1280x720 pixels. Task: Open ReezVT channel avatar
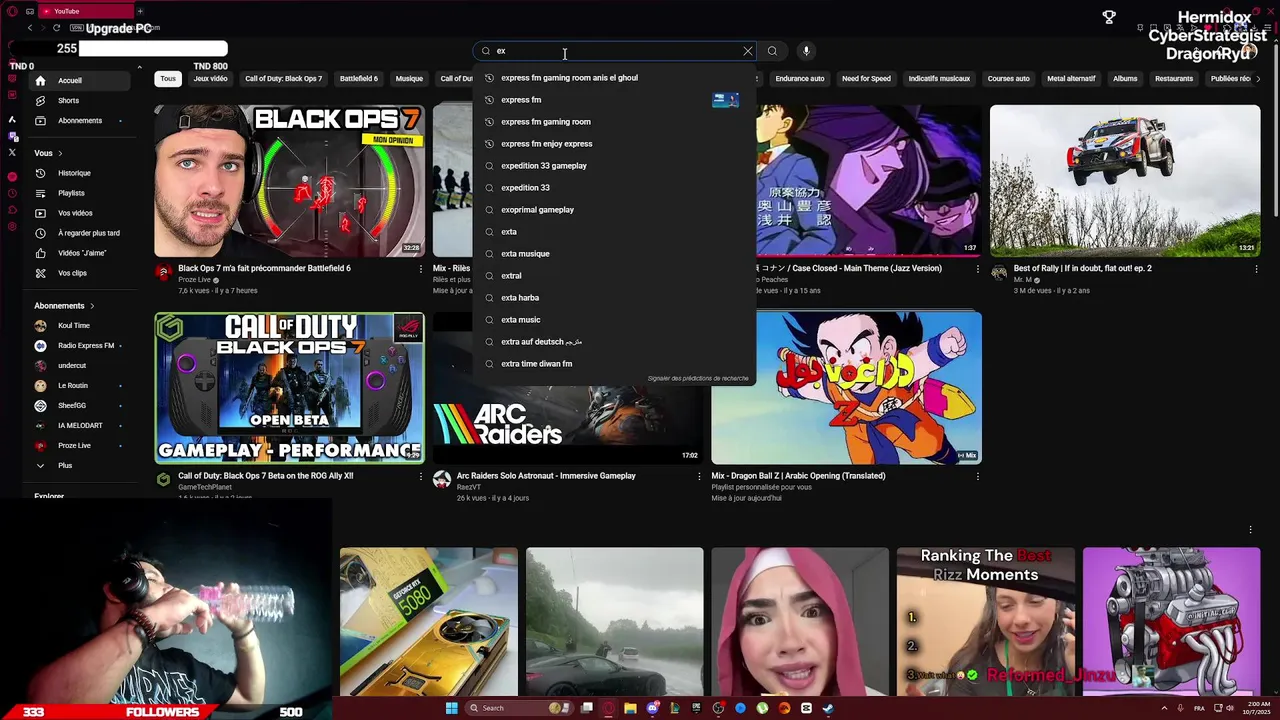coord(442,480)
